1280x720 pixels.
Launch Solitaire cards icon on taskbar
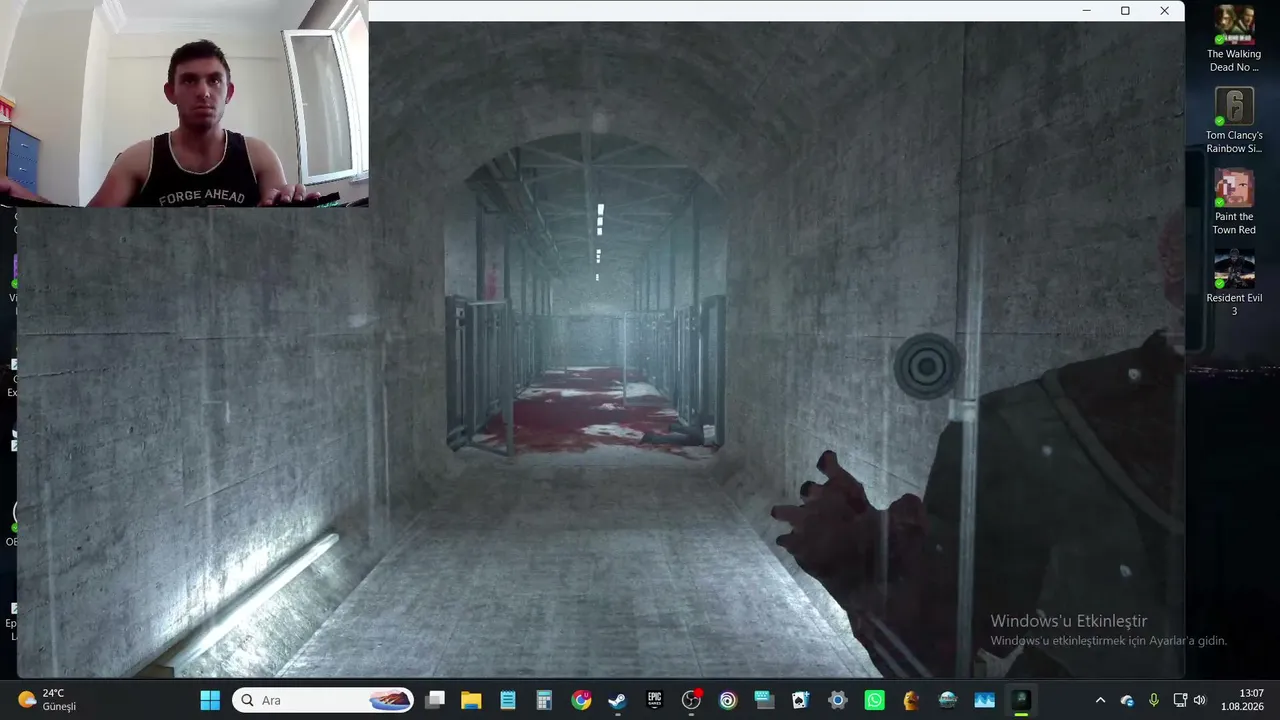(x=801, y=700)
